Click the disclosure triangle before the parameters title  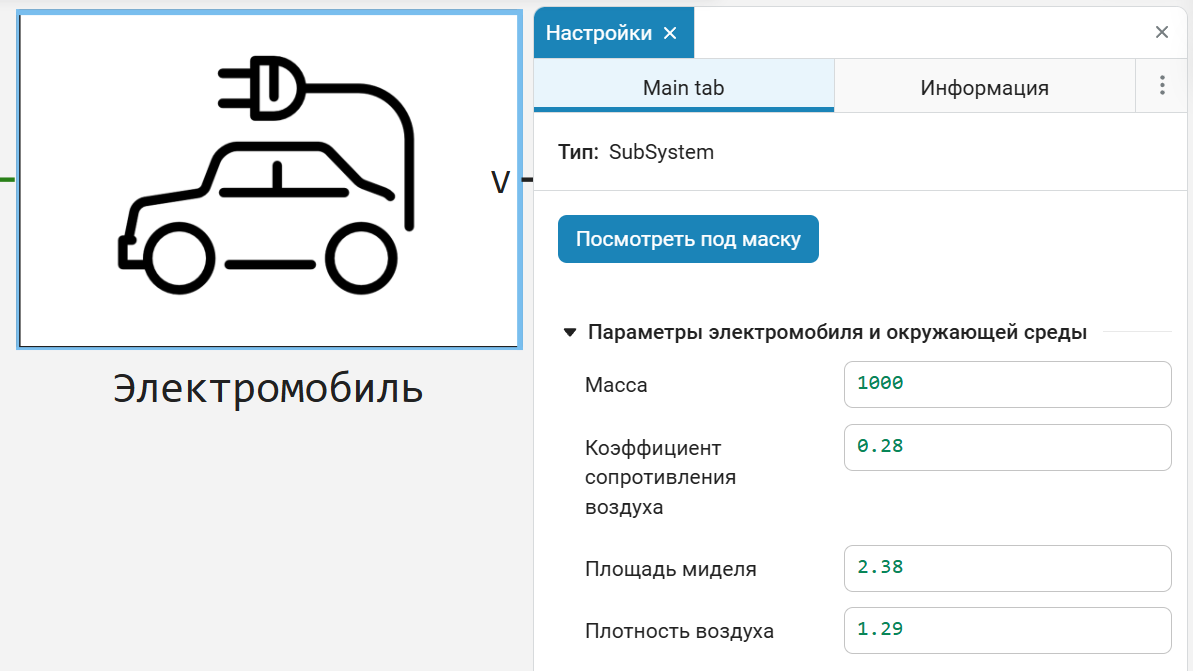tap(569, 332)
